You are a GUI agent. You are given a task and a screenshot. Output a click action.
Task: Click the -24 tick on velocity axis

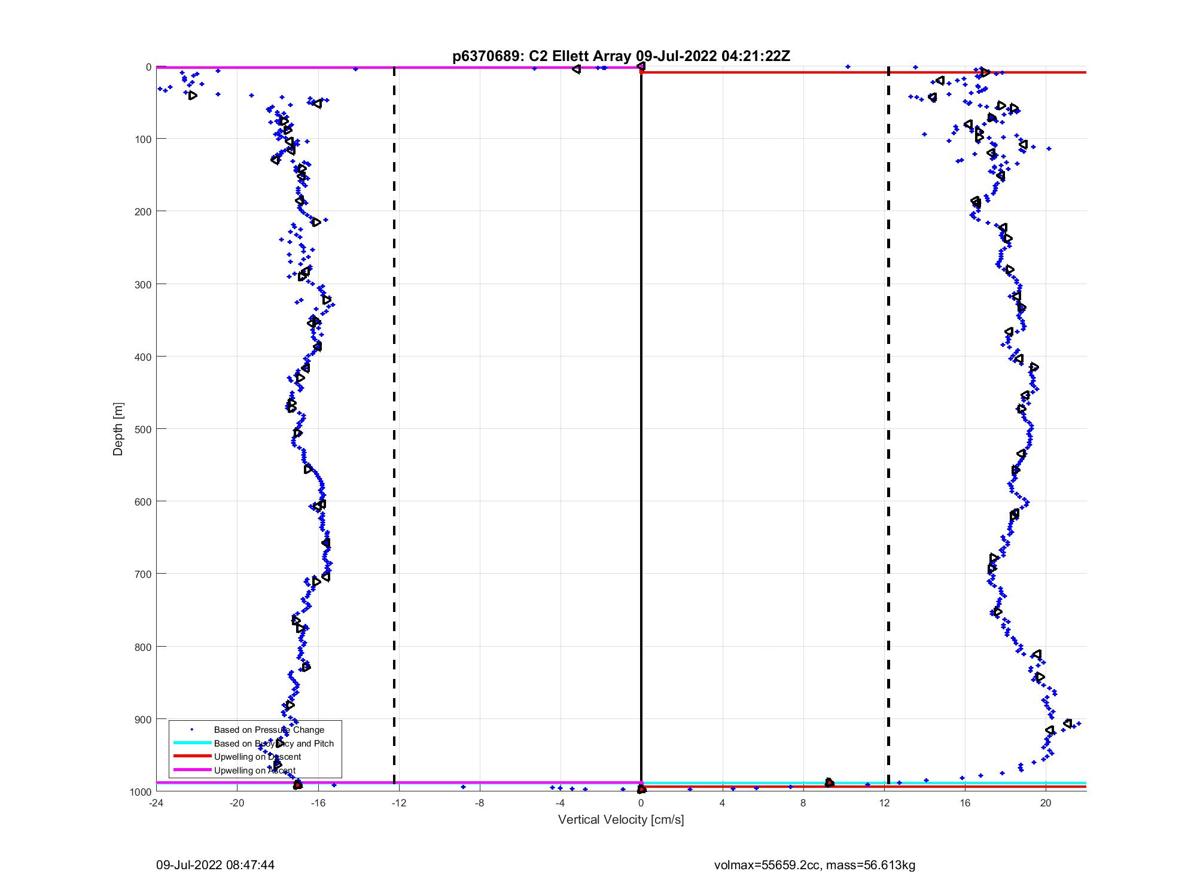156,802
